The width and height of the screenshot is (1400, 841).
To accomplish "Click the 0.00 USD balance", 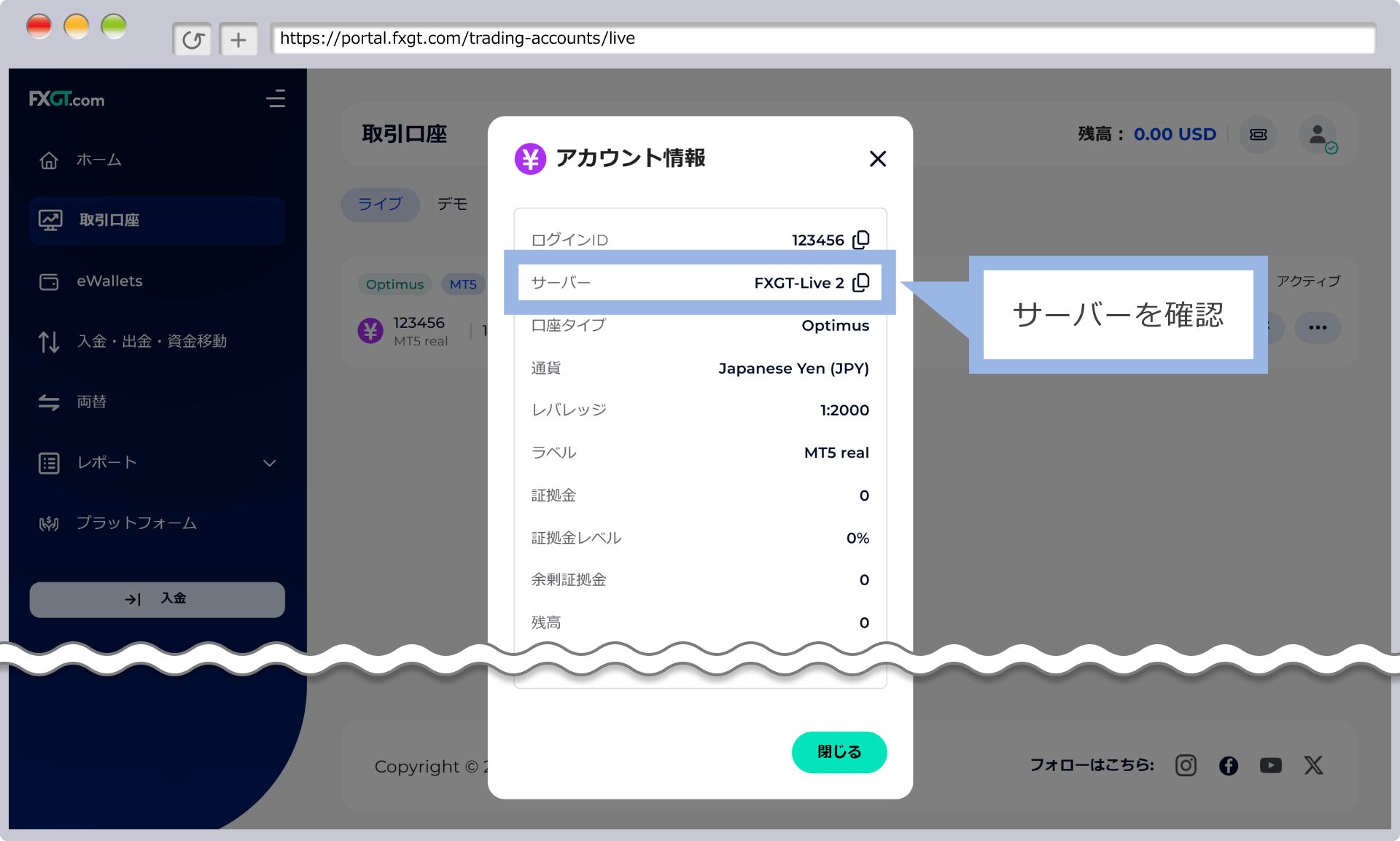I will pos(1175,134).
